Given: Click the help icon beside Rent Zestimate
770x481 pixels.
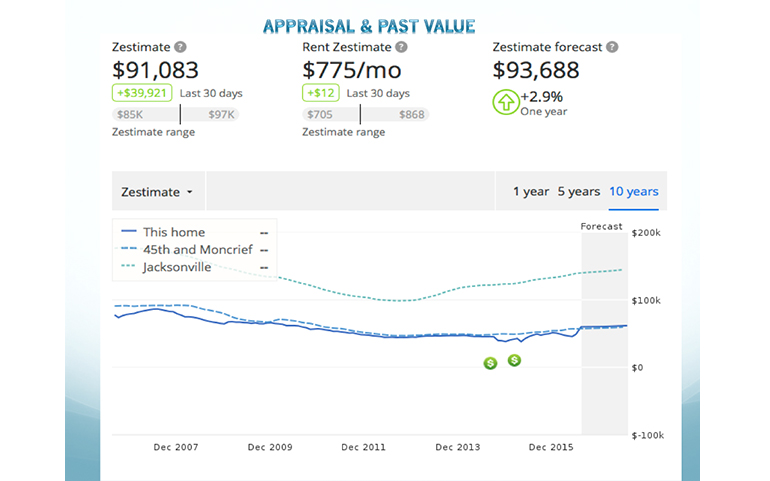Looking at the screenshot, I should click(x=401, y=47).
